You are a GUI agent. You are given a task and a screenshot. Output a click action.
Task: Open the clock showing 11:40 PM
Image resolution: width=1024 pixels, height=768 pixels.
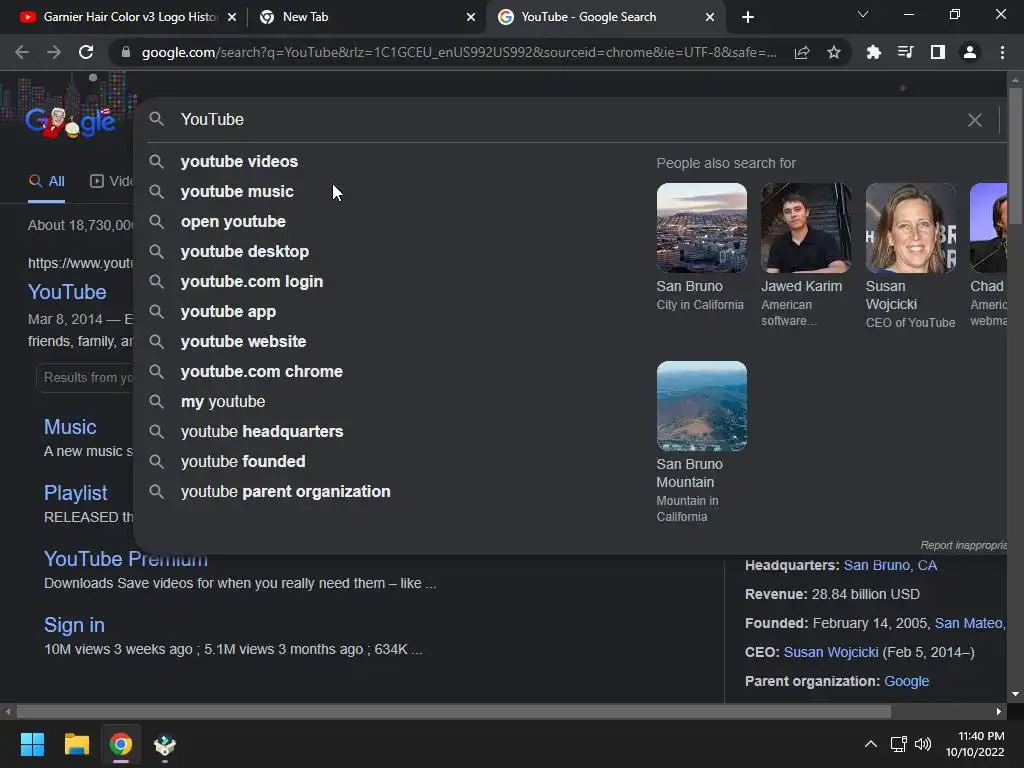tap(975, 744)
